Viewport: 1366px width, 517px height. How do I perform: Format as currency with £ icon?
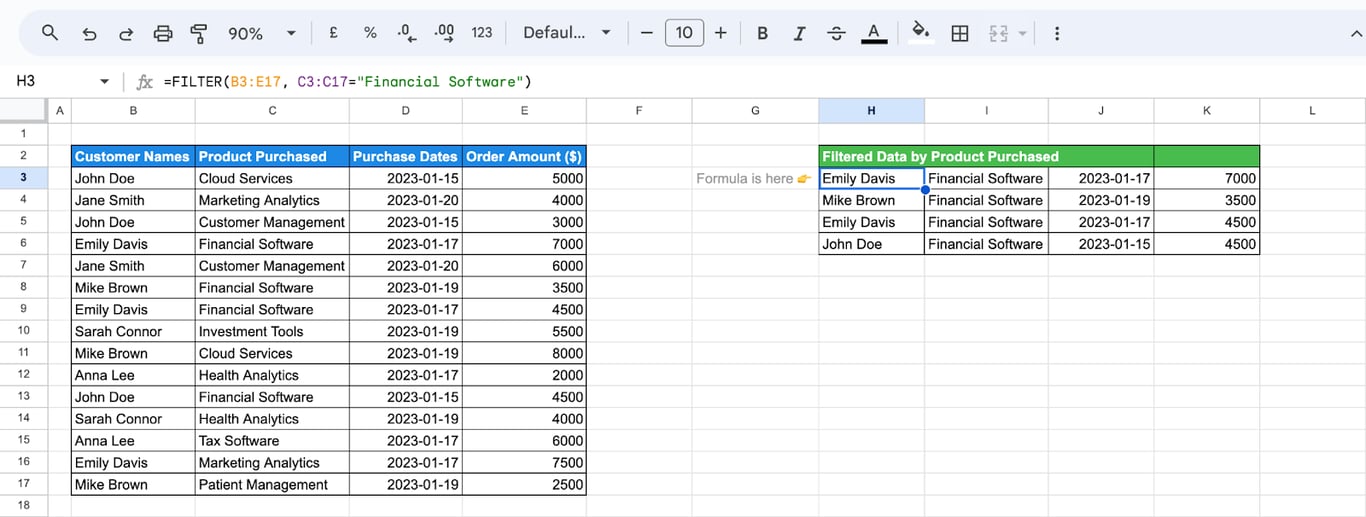click(x=333, y=33)
